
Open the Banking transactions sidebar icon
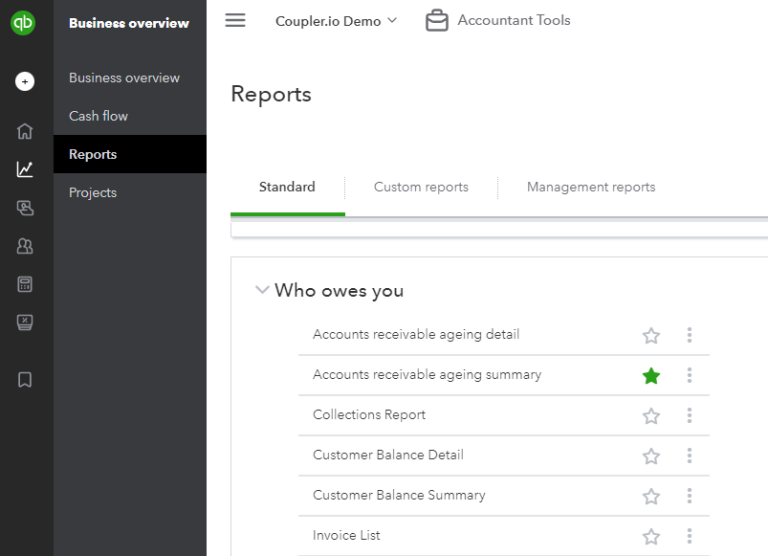(25, 208)
